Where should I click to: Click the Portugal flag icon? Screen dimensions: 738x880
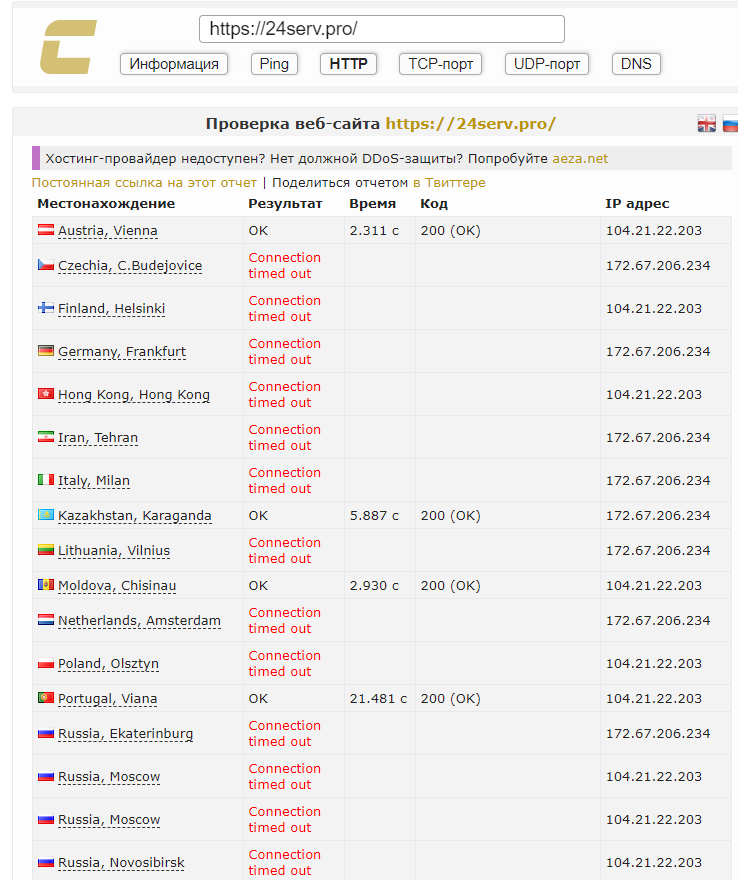pyautogui.click(x=45, y=698)
